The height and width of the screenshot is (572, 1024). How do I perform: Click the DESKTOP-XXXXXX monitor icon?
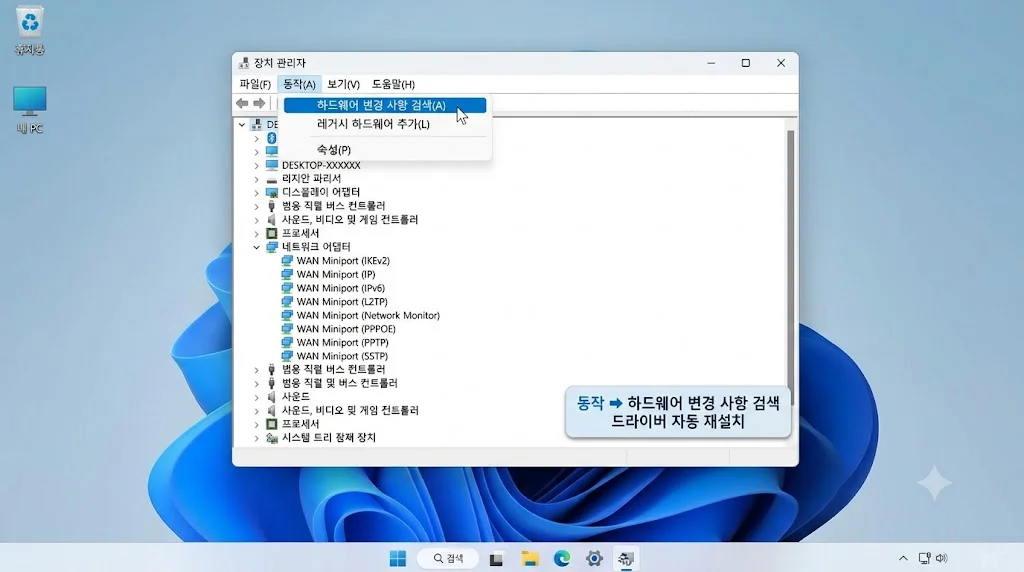tap(272, 165)
